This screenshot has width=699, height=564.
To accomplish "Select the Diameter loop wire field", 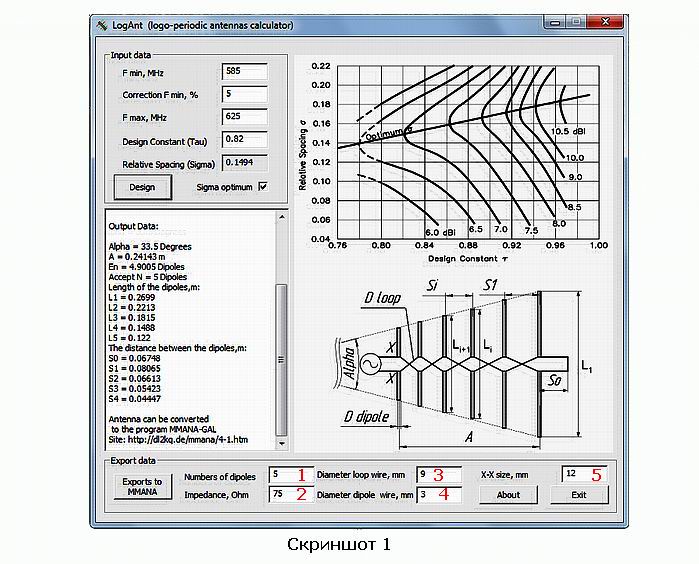I will pyautogui.click(x=439, y=475).
